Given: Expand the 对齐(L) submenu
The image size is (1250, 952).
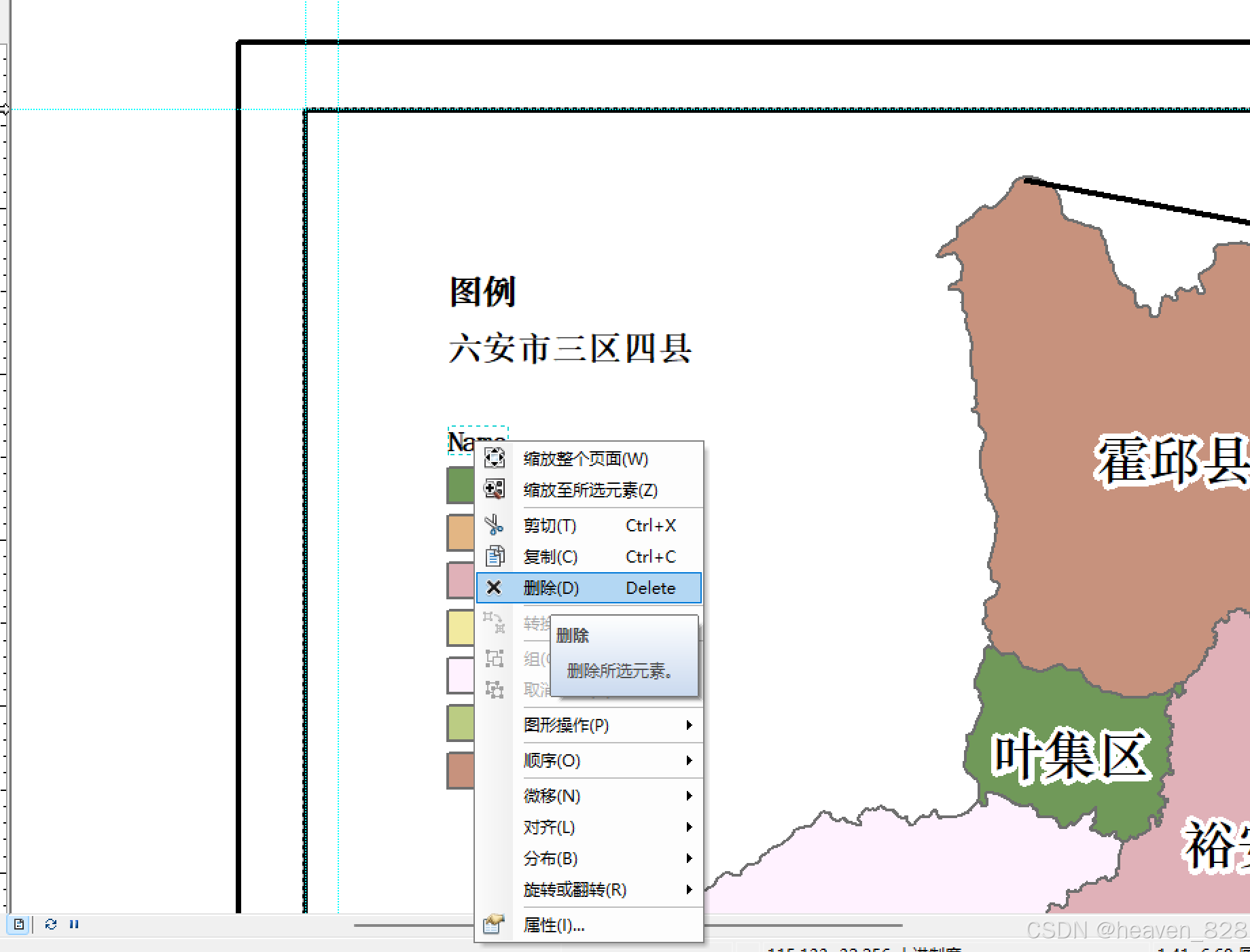Looking at the screenshot, I should coord(589,827).
